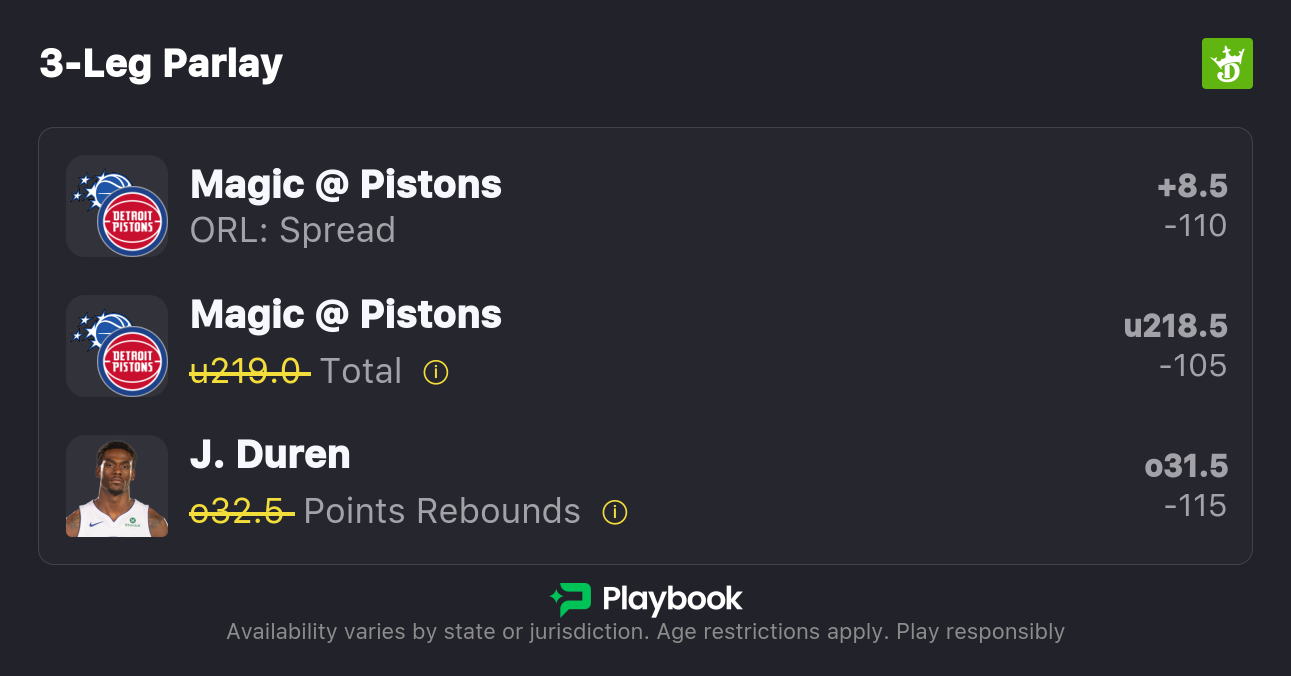Open J. Duren player headshot
Image resolution: width=1291 pixels, height=676 pixels.
[x=117, y=486]
